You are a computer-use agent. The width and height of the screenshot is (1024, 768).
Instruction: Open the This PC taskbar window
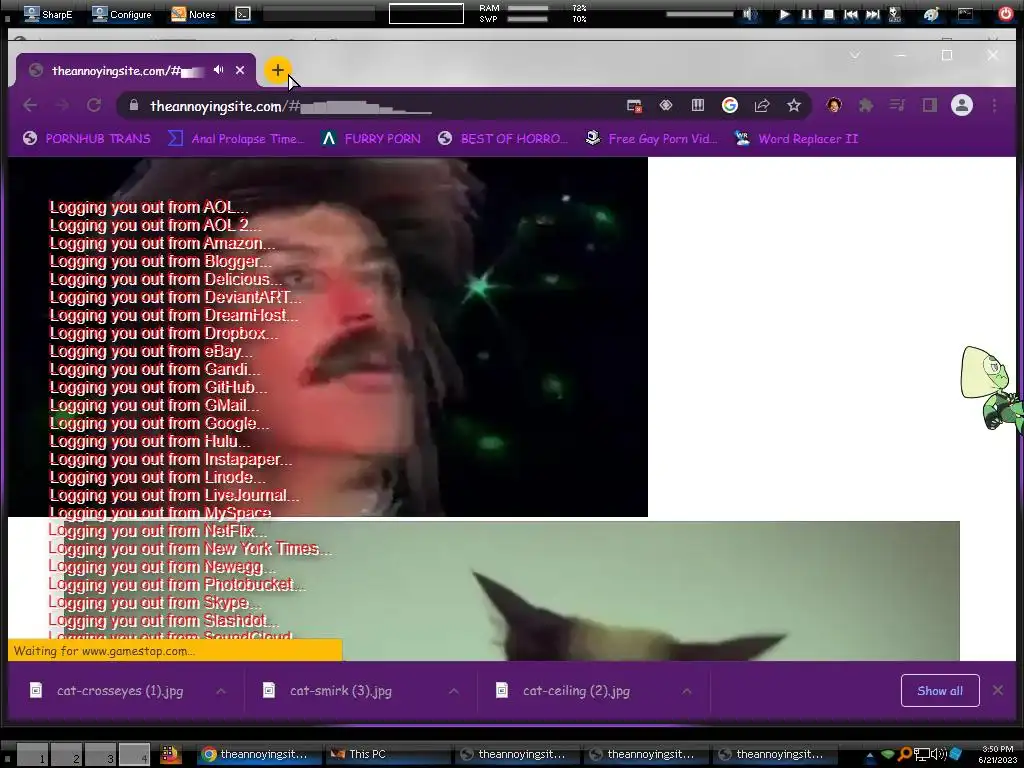[x=388, y=754]
